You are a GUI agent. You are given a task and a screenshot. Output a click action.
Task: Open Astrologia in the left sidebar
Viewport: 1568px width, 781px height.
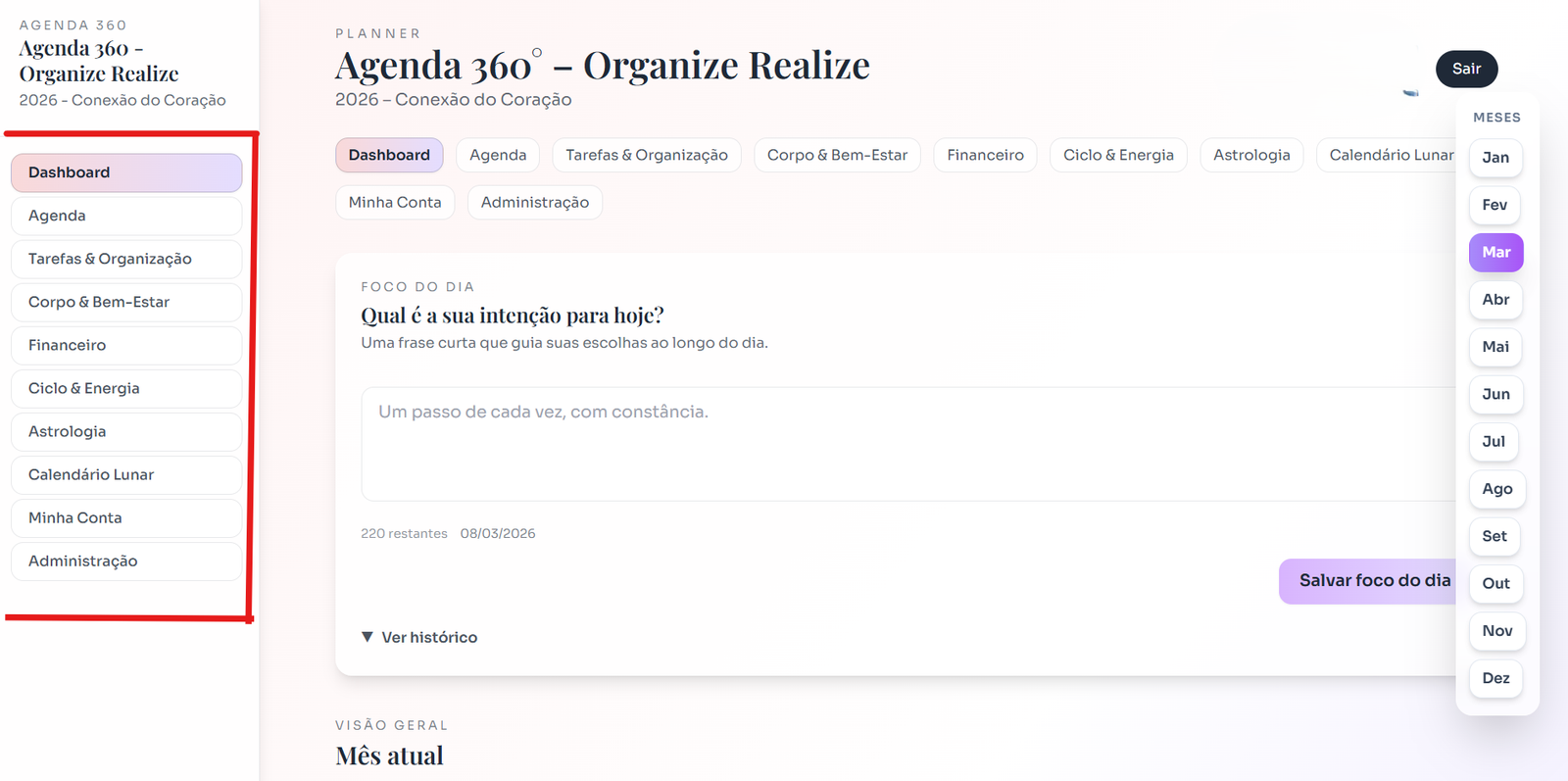126,431
